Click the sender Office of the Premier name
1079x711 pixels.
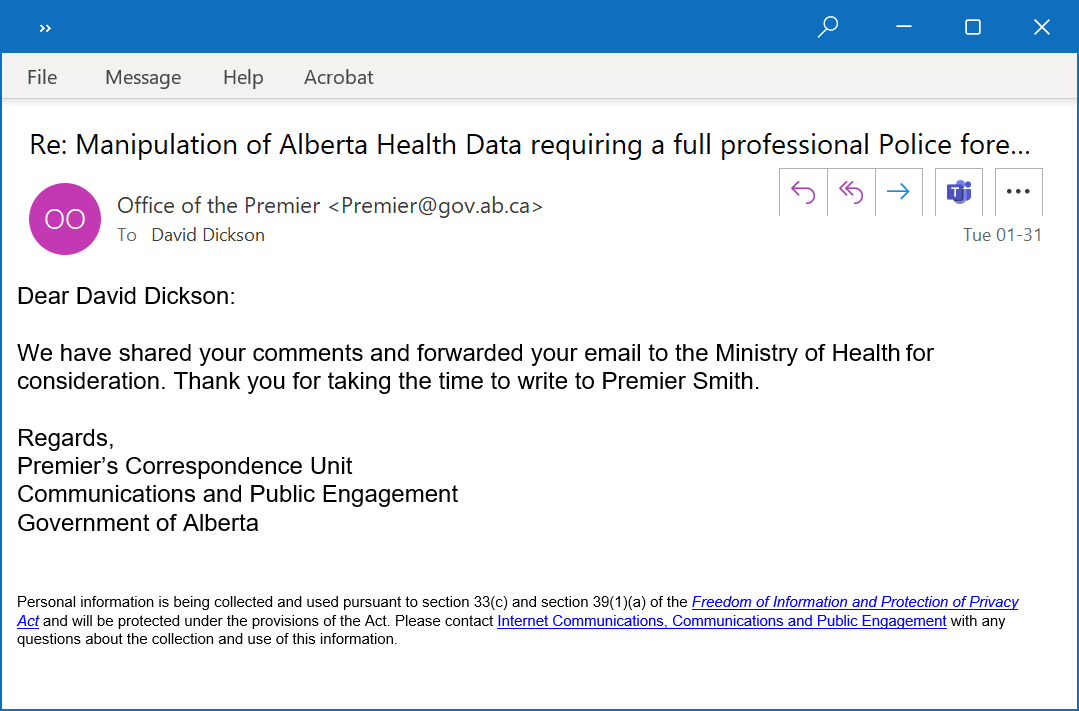click(x=219, y=205)
